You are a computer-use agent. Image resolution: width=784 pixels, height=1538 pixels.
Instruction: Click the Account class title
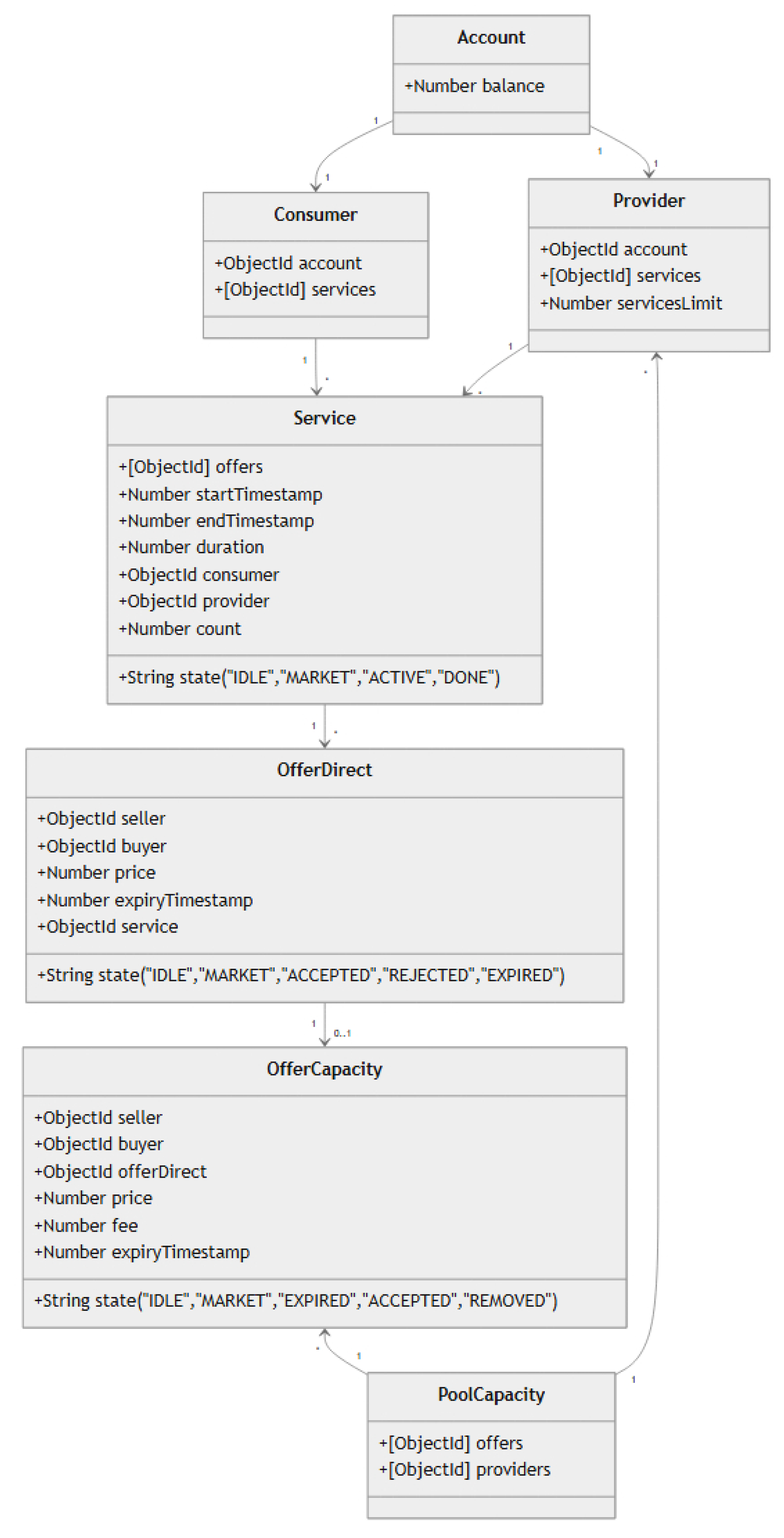click(491, 38)
